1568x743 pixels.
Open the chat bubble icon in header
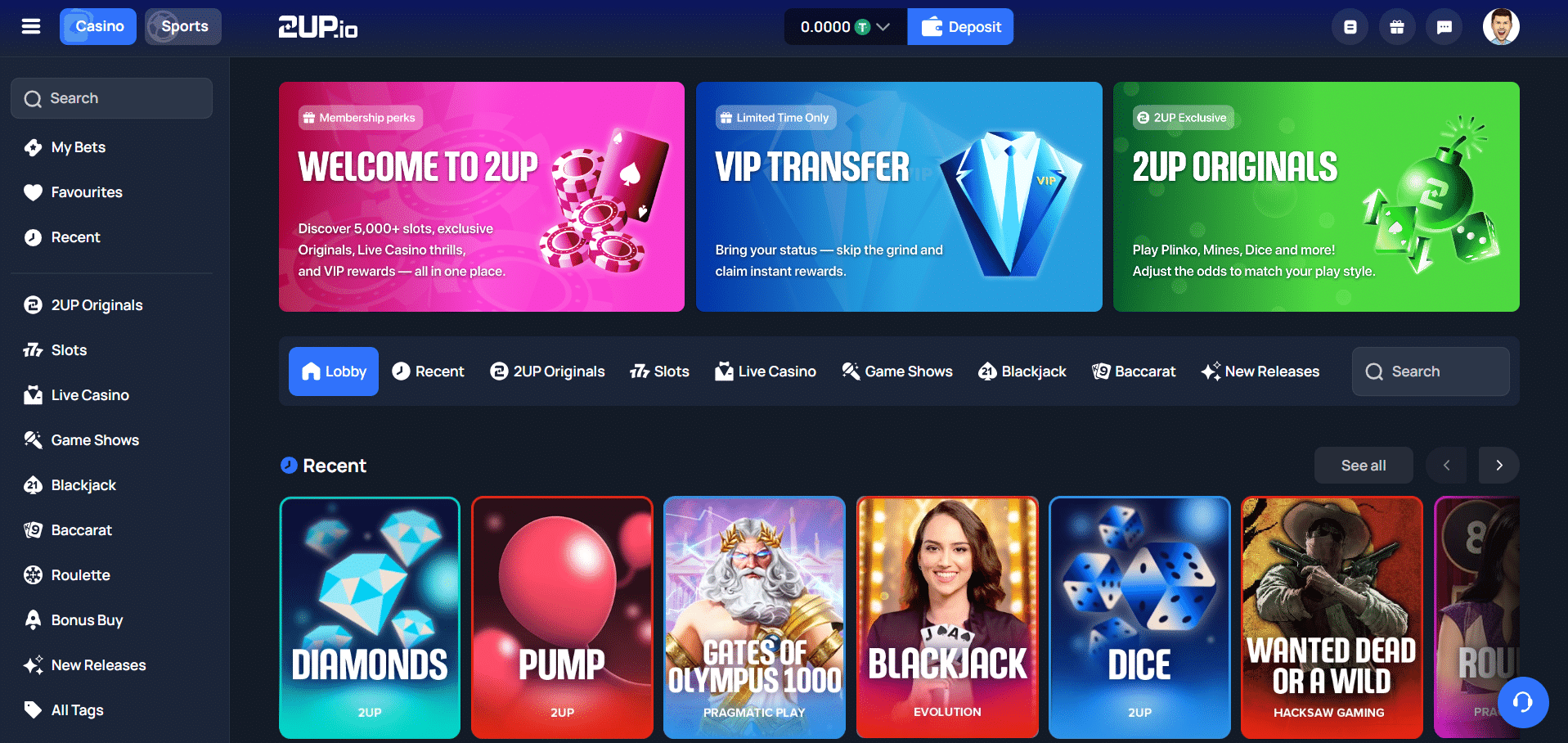1444,27
